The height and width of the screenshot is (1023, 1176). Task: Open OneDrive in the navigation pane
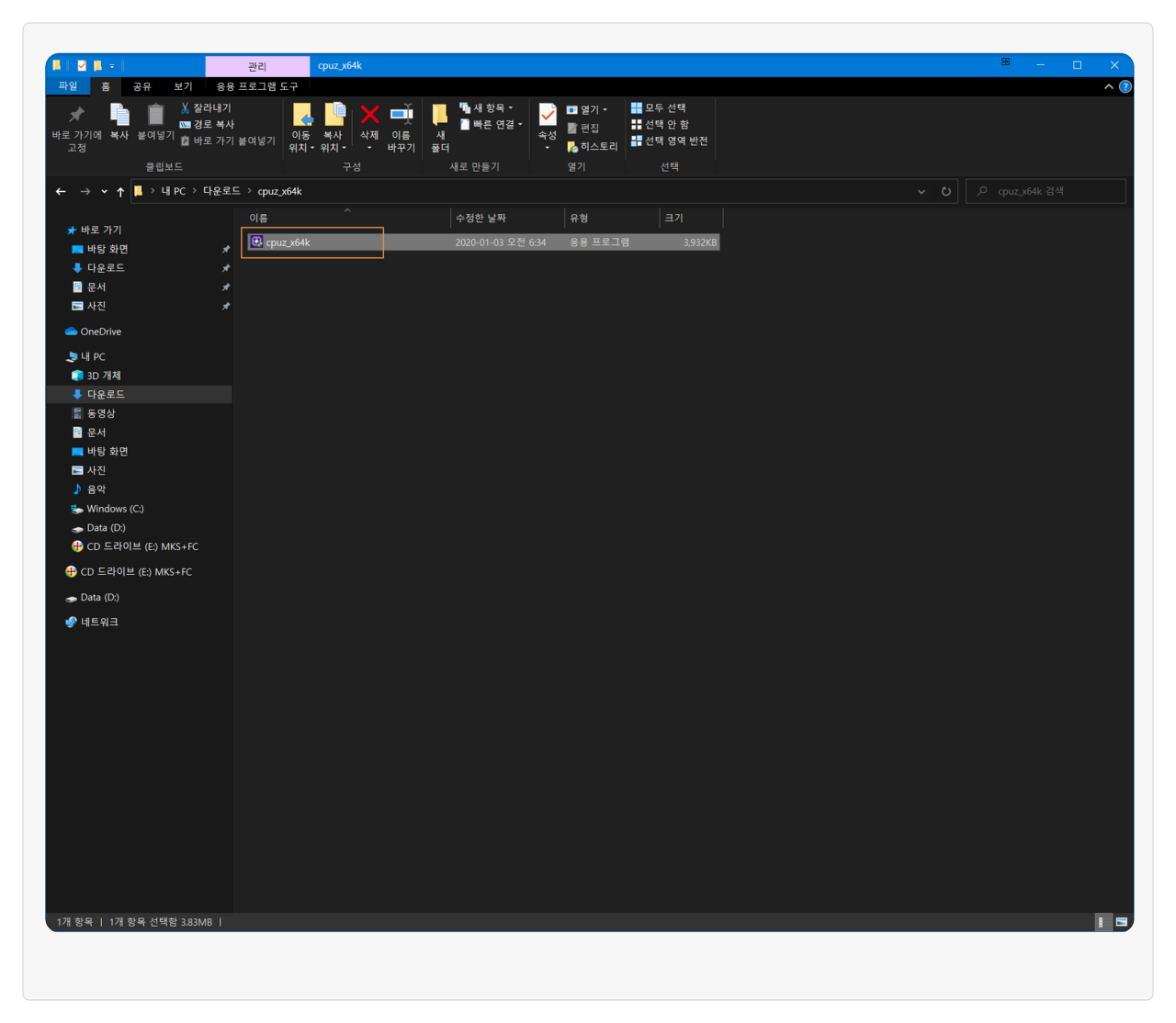[x=93, y=332]
